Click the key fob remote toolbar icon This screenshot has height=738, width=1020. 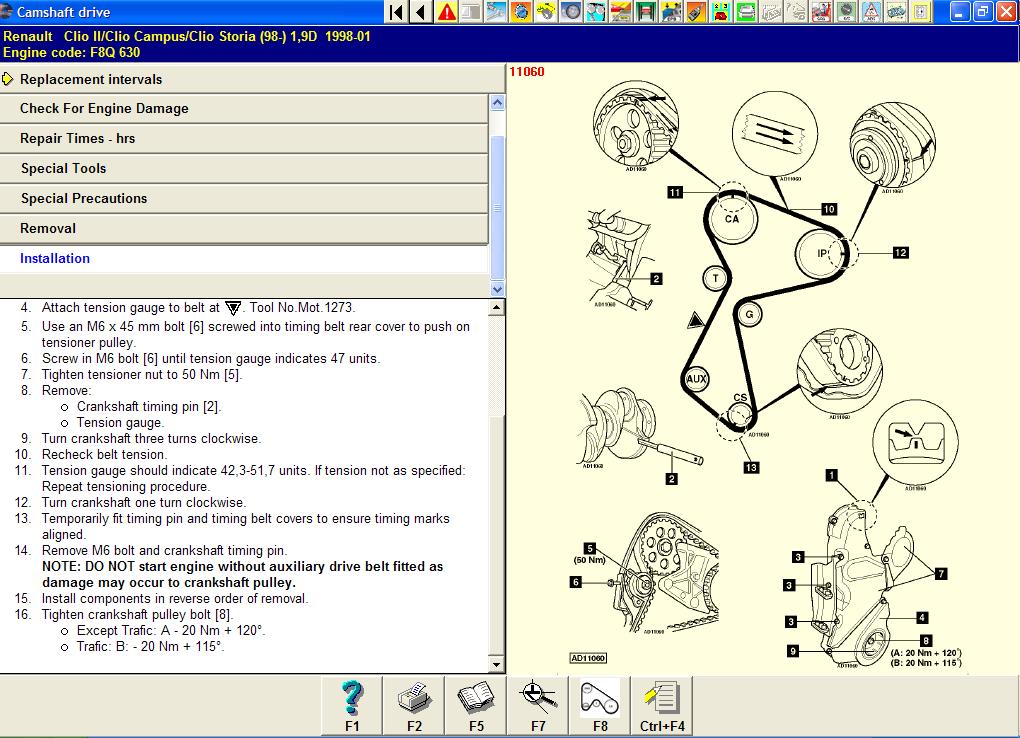[x=696, y=12]
